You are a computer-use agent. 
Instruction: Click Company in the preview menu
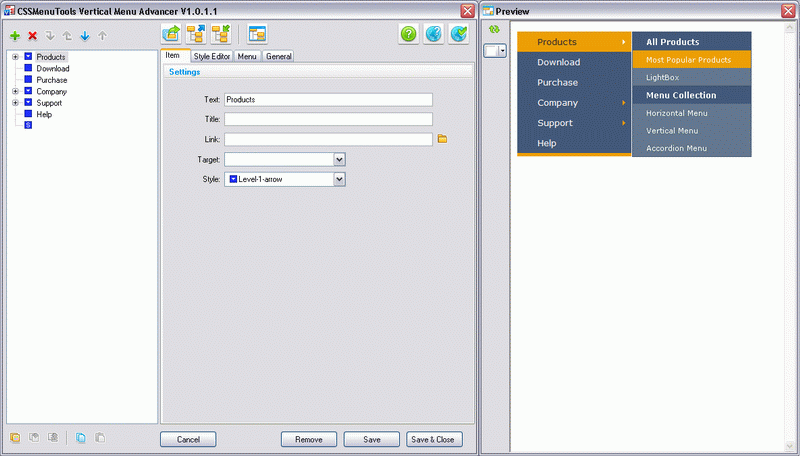point(574,103)
